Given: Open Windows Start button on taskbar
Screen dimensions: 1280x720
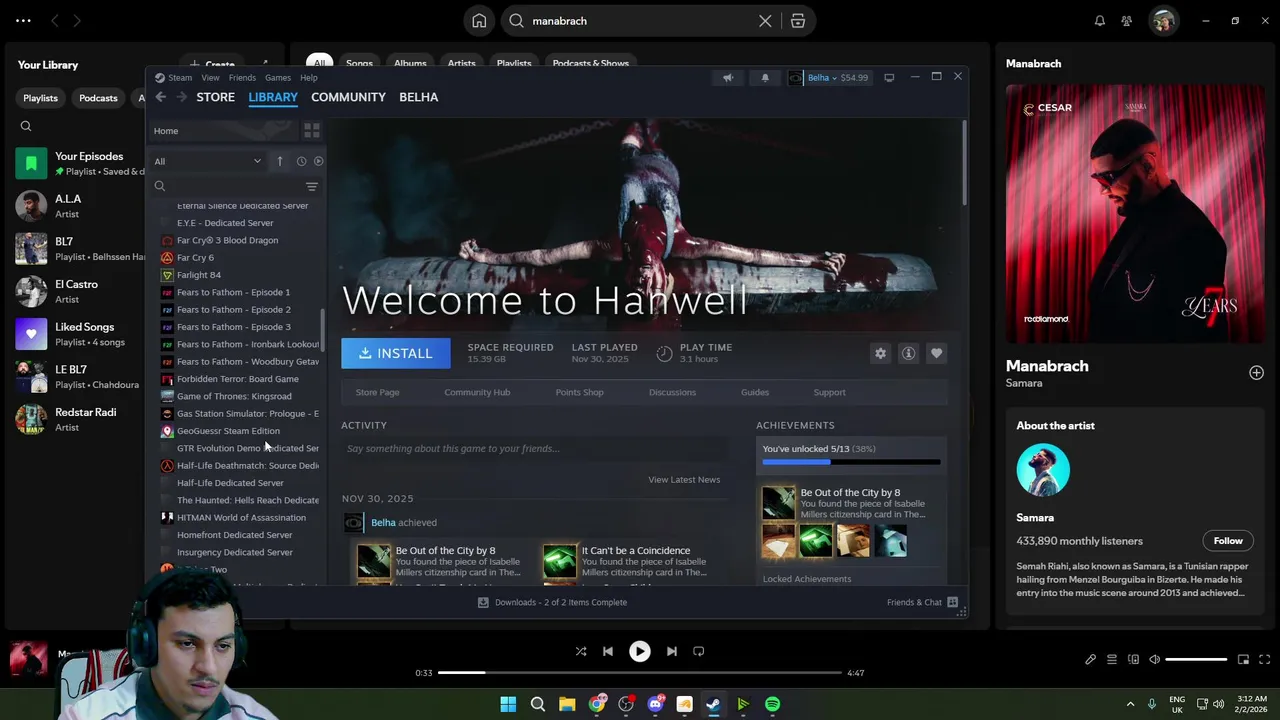Looking at the screenshot, I should click(x=508, y=704).
